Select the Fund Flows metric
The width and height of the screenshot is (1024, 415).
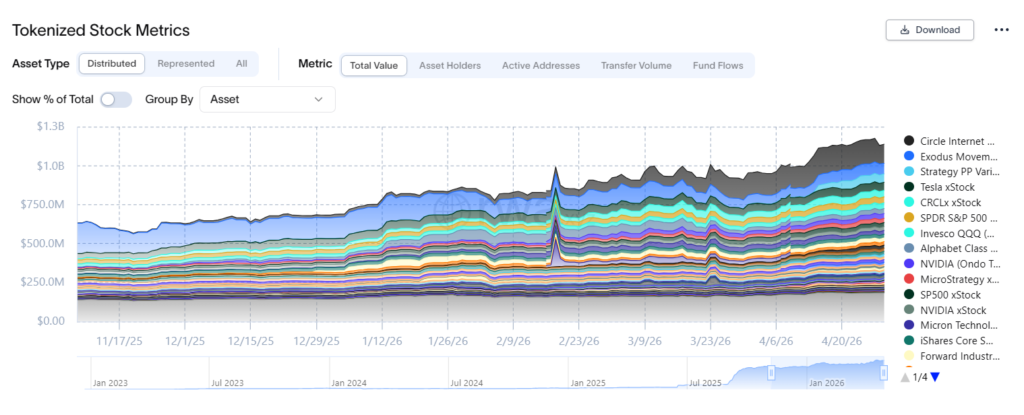pyautogui.click(x=718, y=65)
